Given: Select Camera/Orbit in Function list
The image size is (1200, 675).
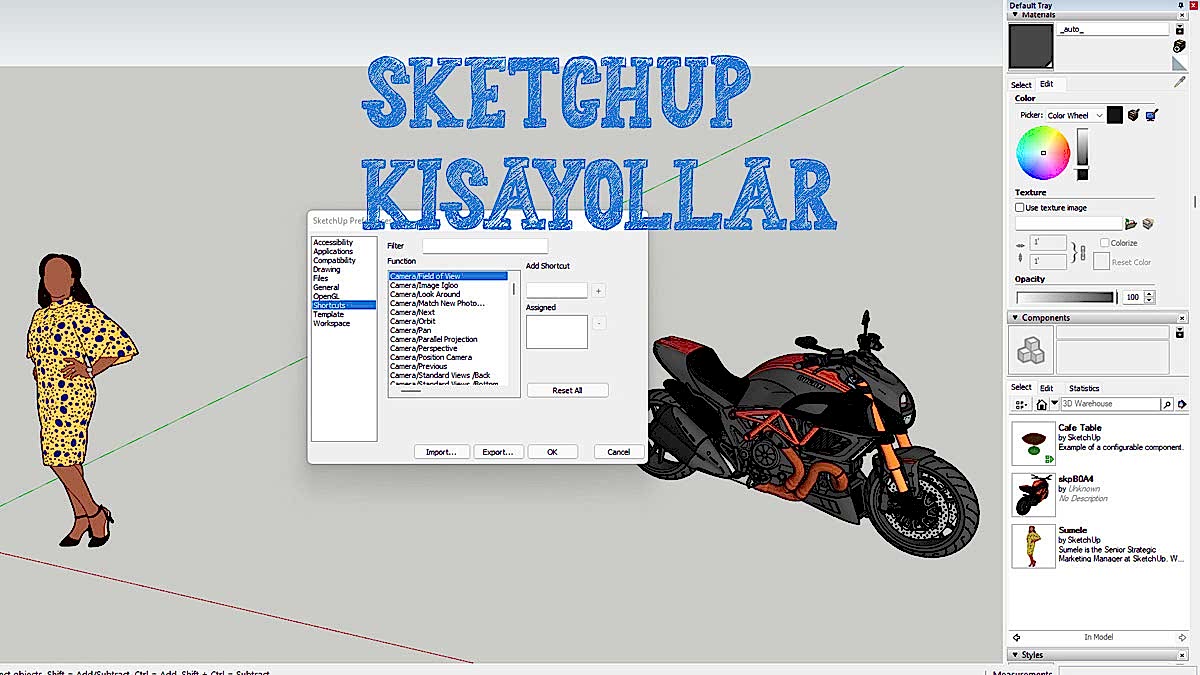Looking at the screenshot, I should 412,321.
